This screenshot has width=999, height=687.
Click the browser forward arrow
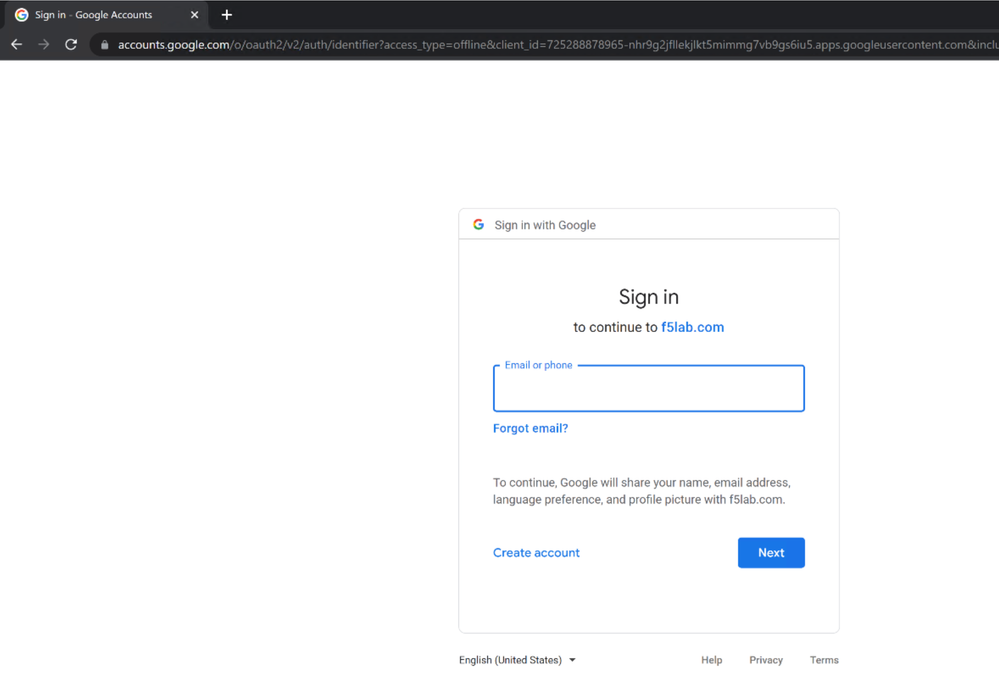coord(44,45)
